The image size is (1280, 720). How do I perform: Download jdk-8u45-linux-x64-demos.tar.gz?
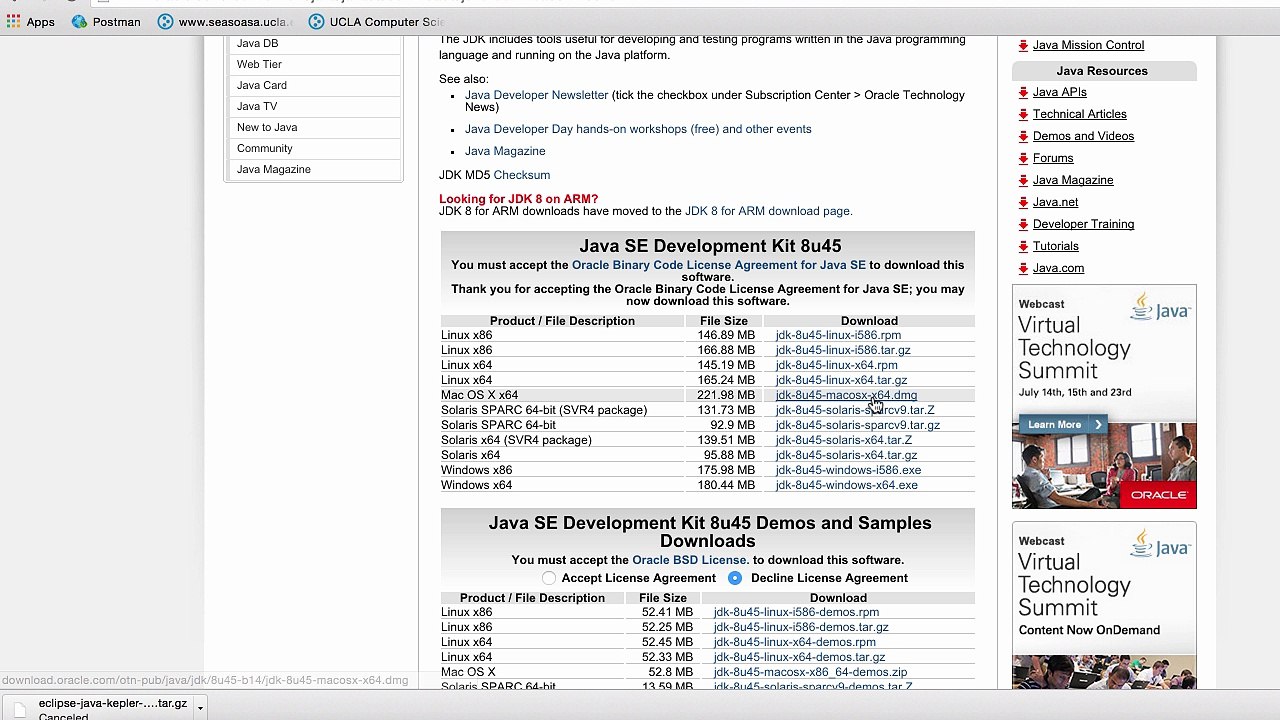(800, 657)
